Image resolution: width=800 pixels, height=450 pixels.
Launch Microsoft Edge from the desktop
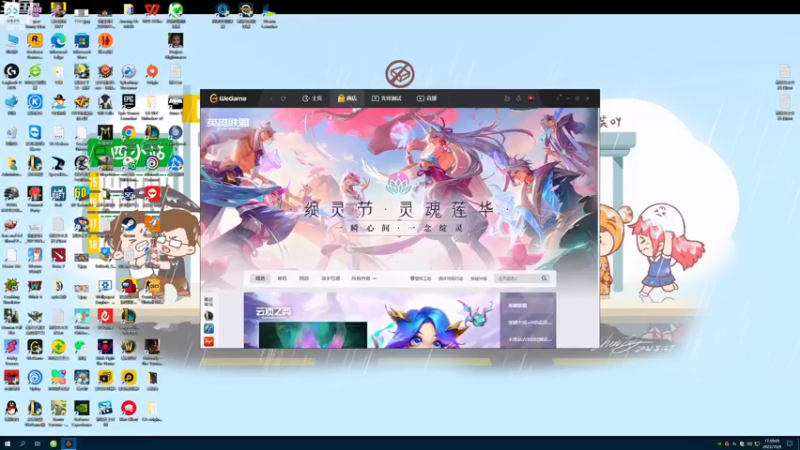(x=58, y=40)
